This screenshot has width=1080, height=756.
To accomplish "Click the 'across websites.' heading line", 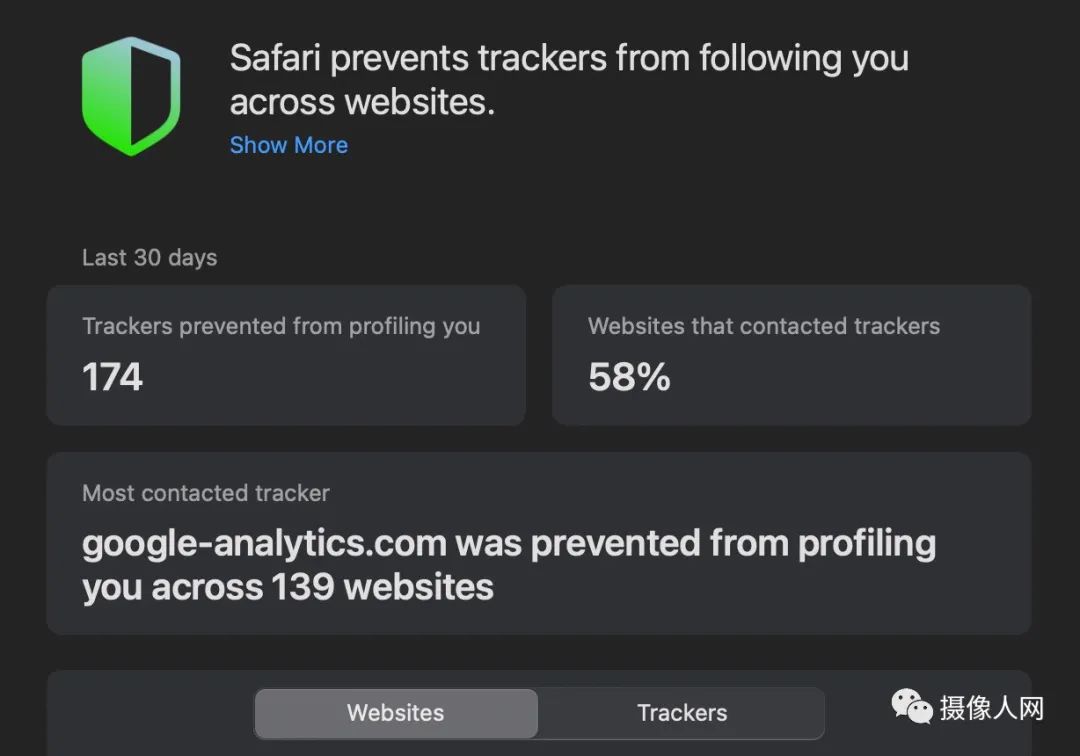I will (x=362, y=103).
